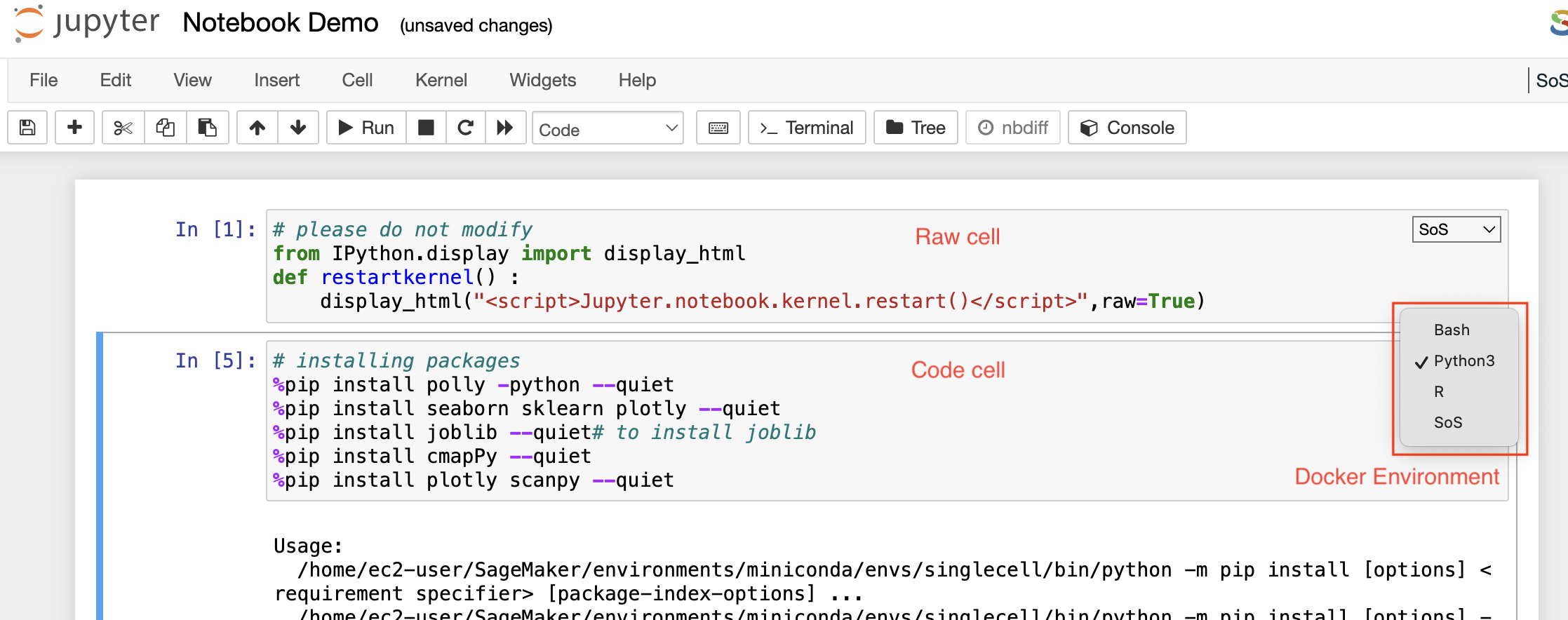Move selected cell down arrow
1568x620 pixels.
[298, 128]
